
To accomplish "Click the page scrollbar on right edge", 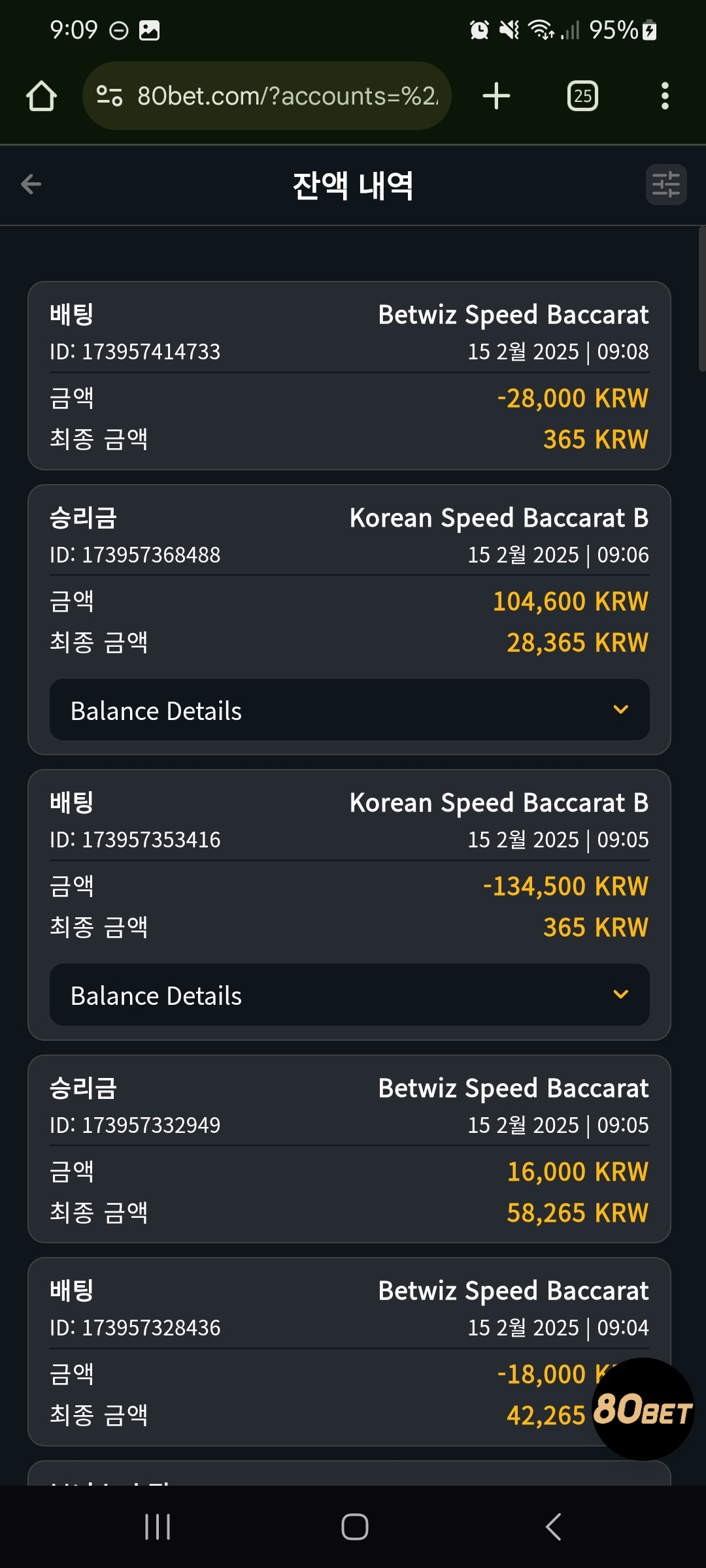I will pyautogui.click(x=702, y=299).
